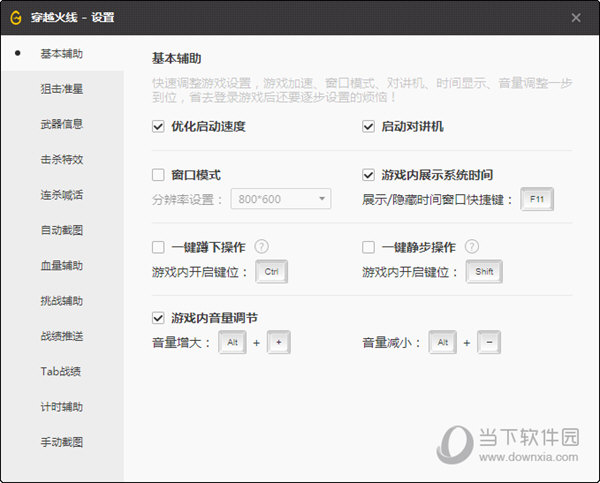Click the Alt key for 音量减小
This screenshot has height=483, width=600.
[x=443, y=342]
